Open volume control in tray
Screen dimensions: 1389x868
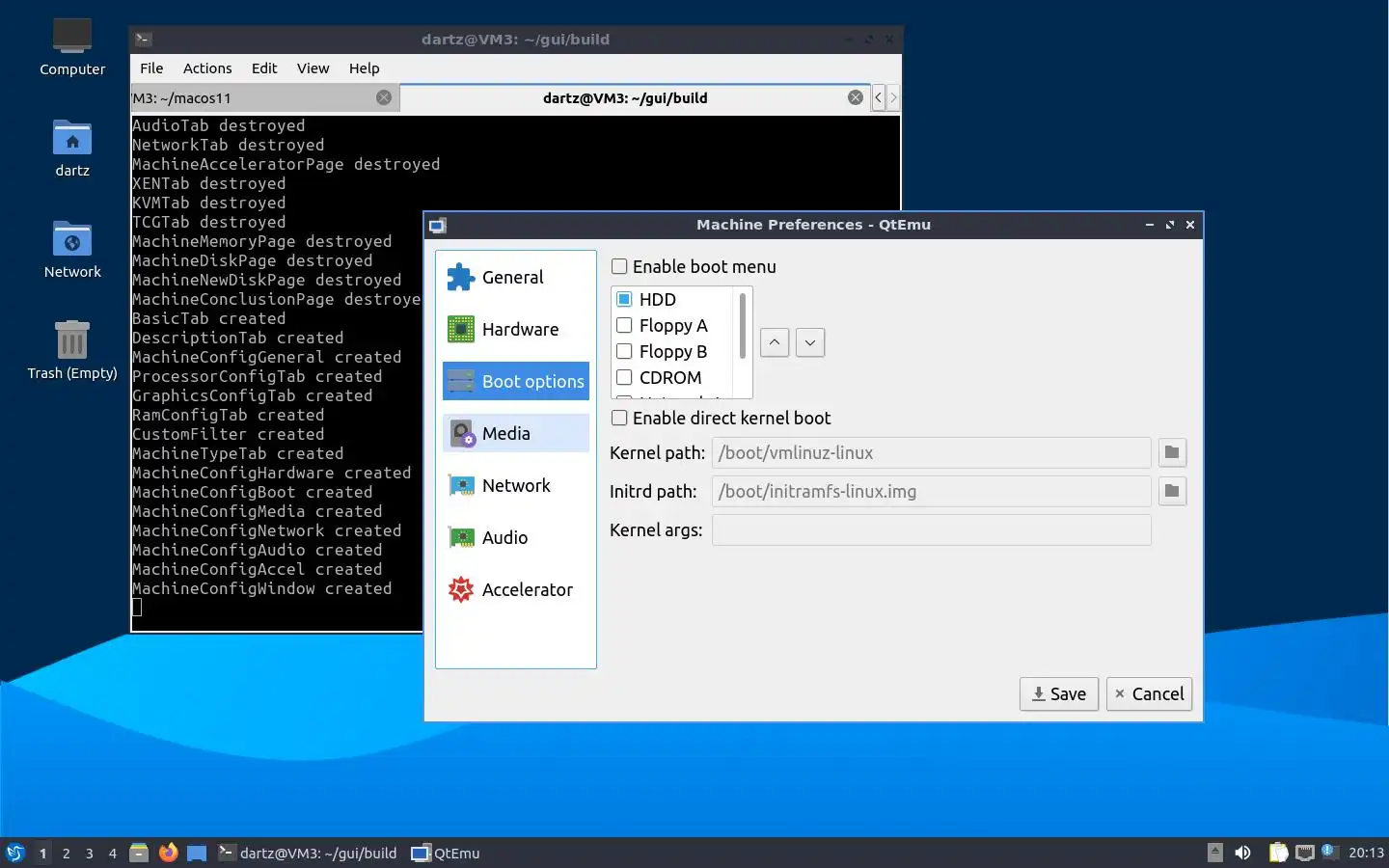pyautogui.click(x=1242, y=853)
